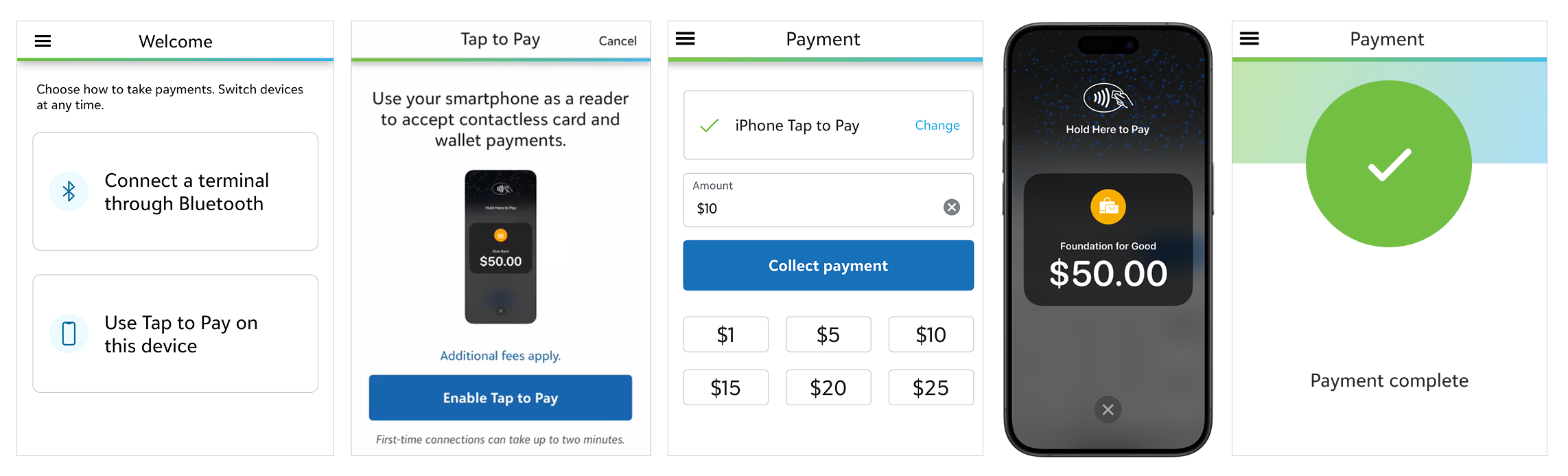This screenshot has width=1568, height=476.
Task: Click the contactless payment symbol on the phone
Action: [1107, 98]
